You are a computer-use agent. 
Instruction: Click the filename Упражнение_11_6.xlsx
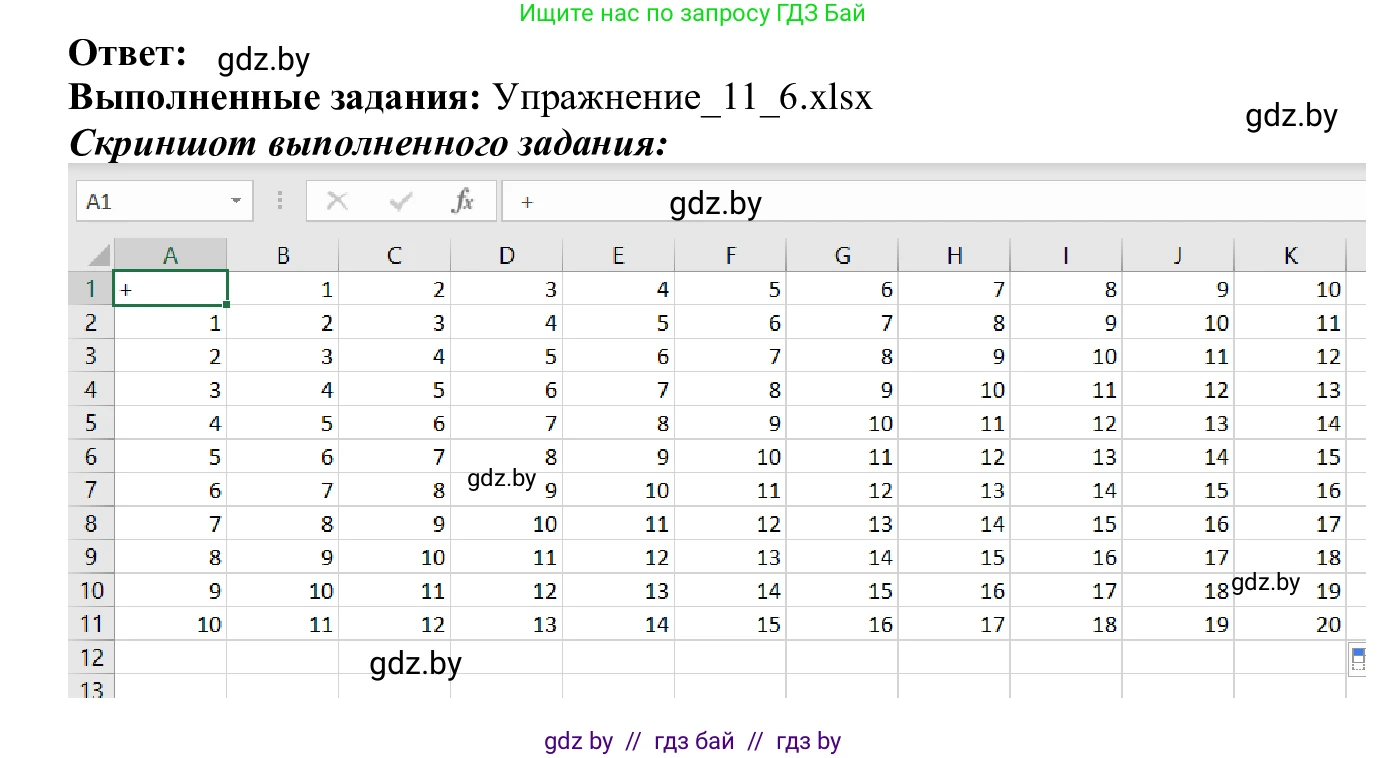point(680,96)
